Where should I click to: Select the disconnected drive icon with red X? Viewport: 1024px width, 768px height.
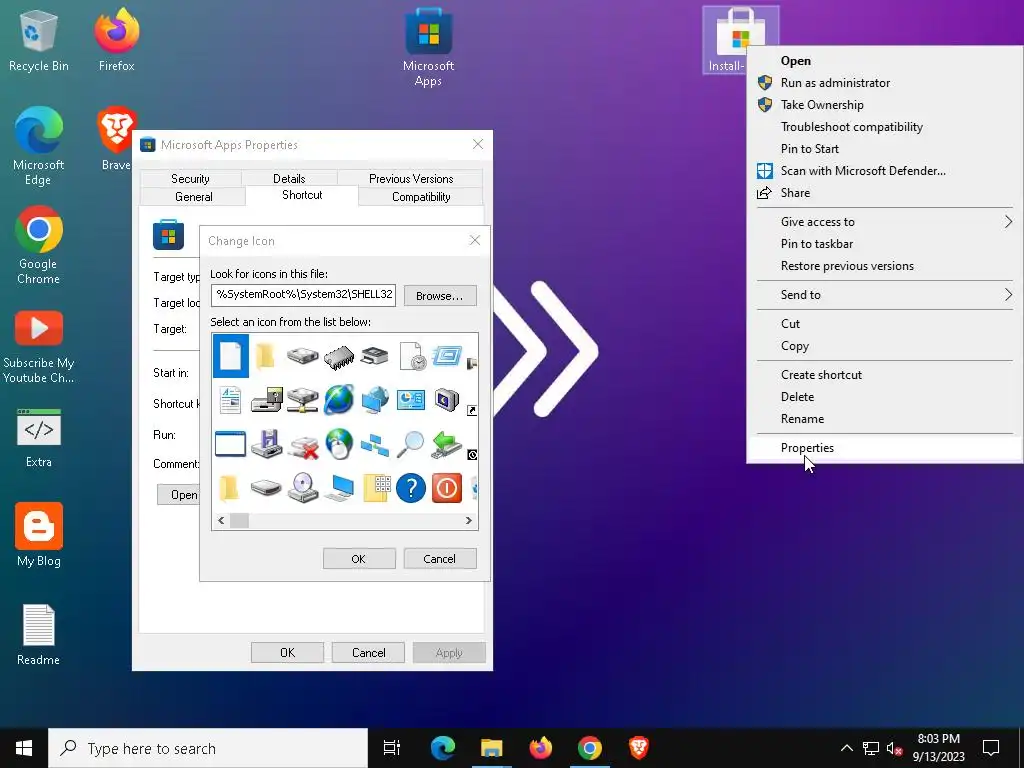[x=302, y=446]
